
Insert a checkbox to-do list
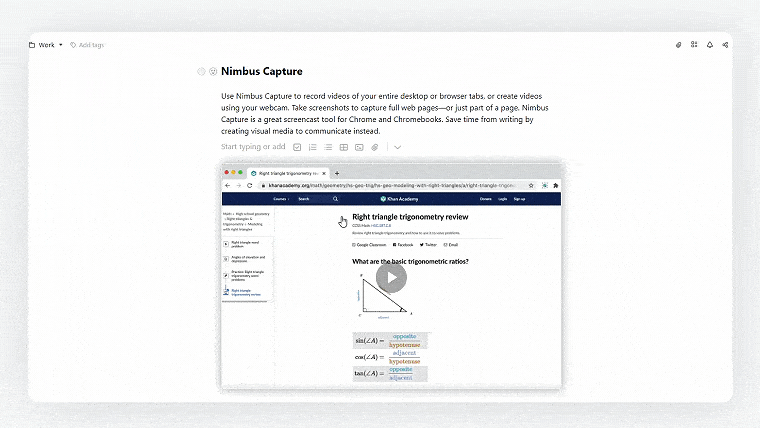pyautogui.click(x=297, y=147)
